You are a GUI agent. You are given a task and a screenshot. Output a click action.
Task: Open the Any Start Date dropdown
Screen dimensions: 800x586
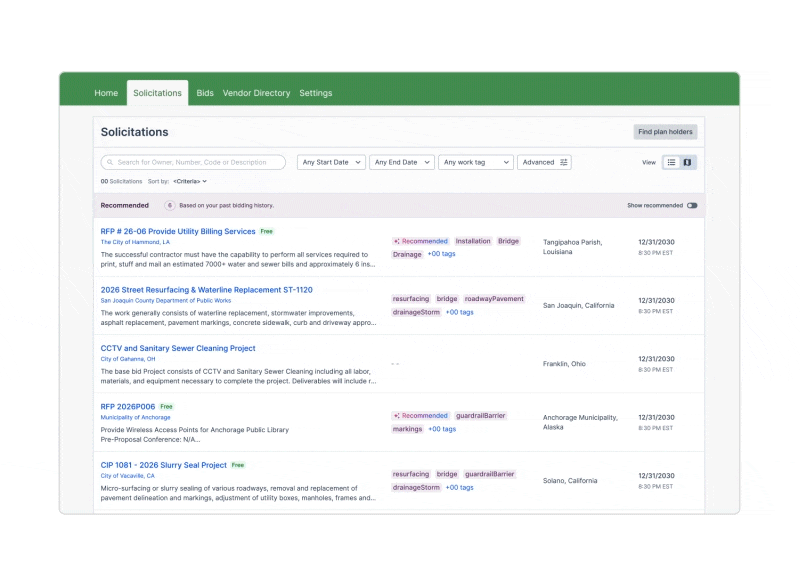click(x=330, y=162)
